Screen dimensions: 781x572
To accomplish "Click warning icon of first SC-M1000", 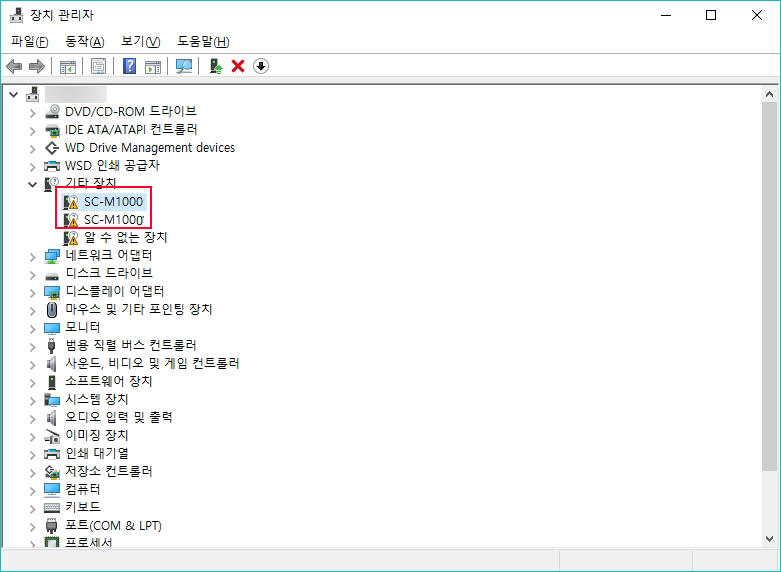I will pos(71,201).
